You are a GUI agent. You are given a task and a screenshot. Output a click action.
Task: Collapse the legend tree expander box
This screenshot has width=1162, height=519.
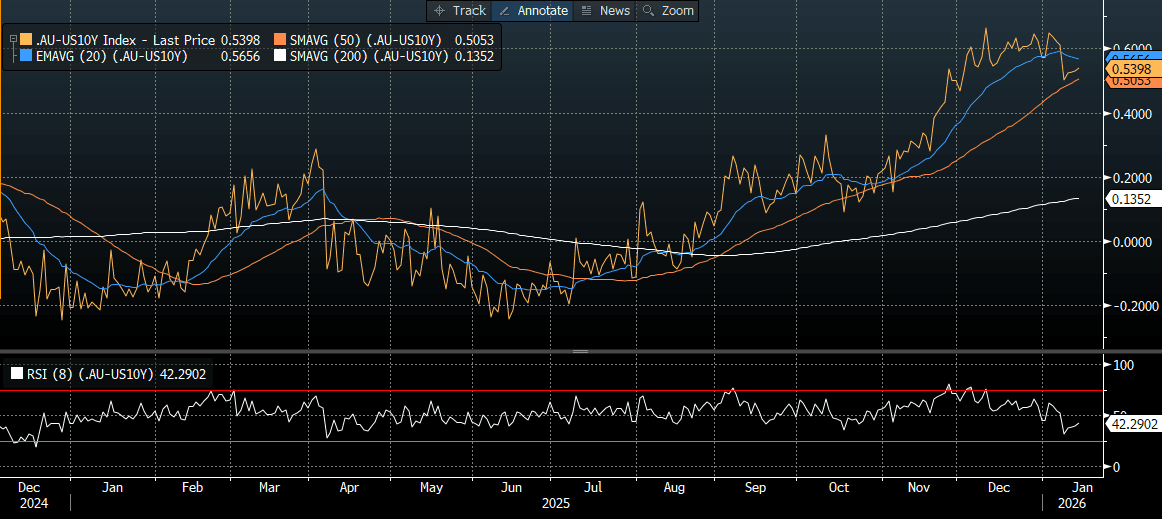(11, 39)
